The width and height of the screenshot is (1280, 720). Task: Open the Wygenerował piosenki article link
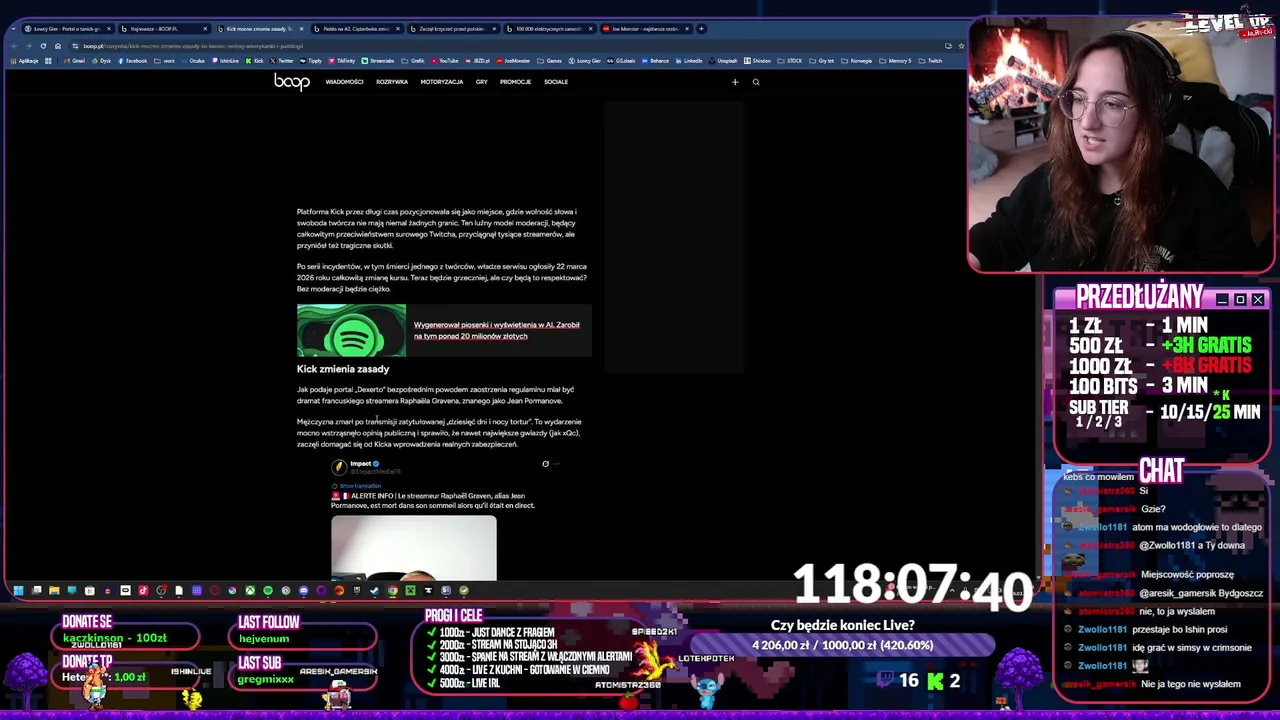(497, 330)
